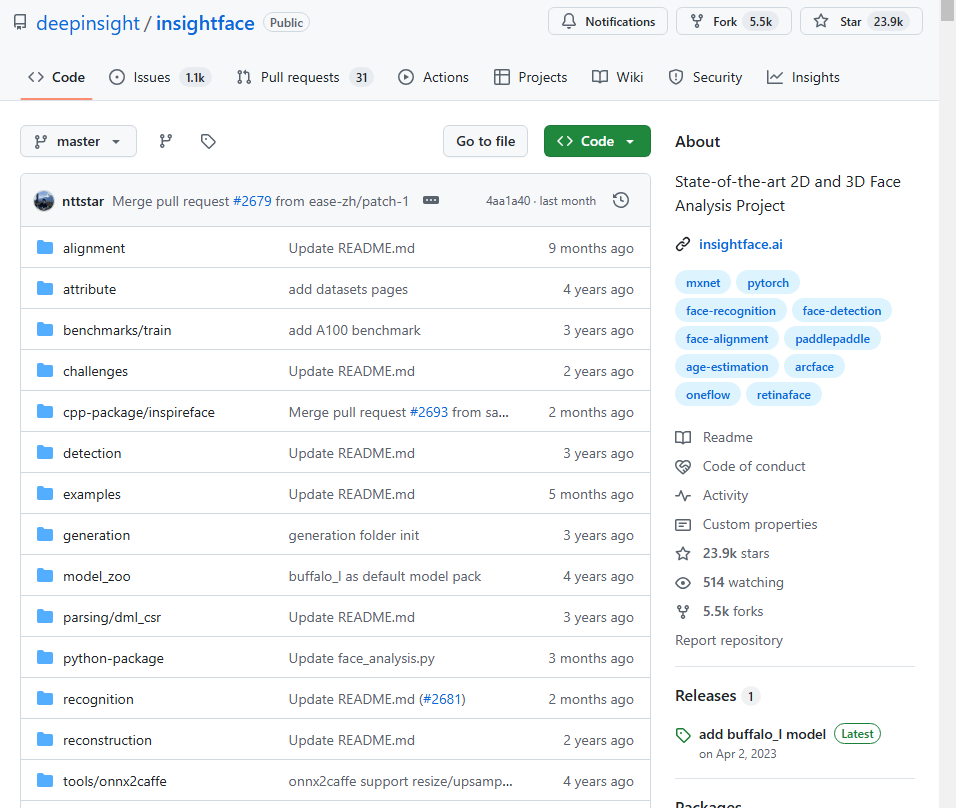
Task: Click commit hash 4aa1a40
Action: (x=508, y=201)
